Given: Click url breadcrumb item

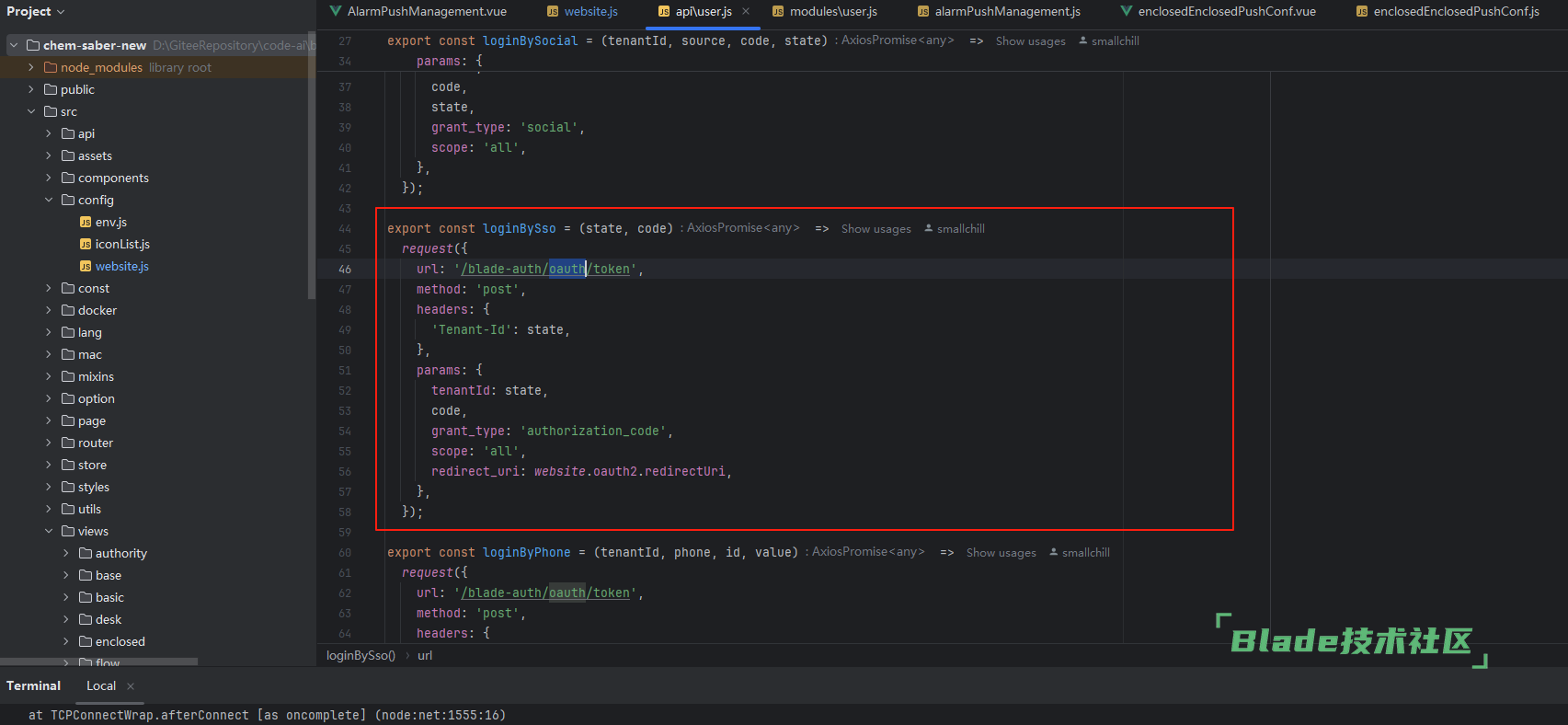Looking at the screenshot, I should pos(425,656).
